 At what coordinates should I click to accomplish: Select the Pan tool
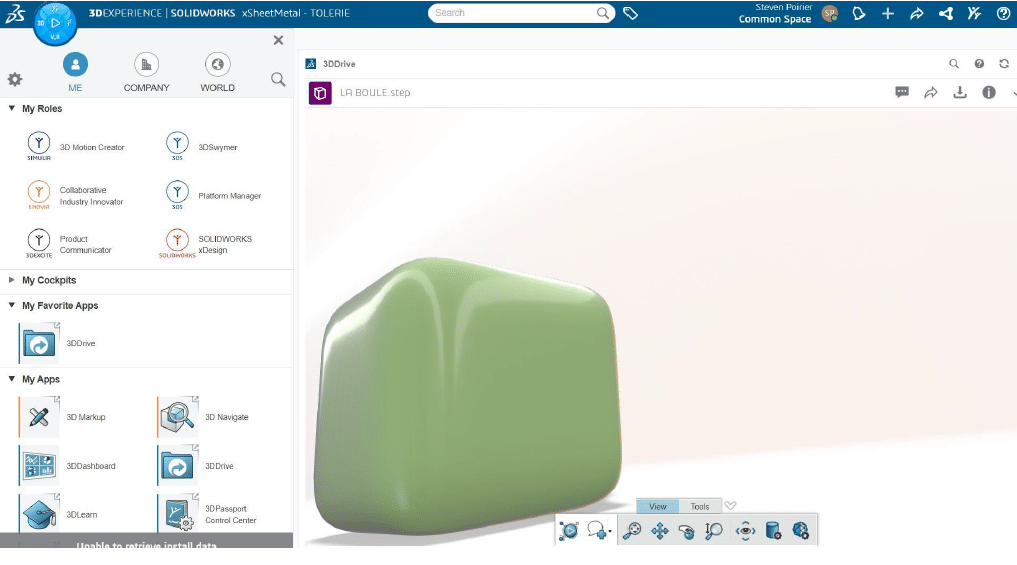(660, 531)
